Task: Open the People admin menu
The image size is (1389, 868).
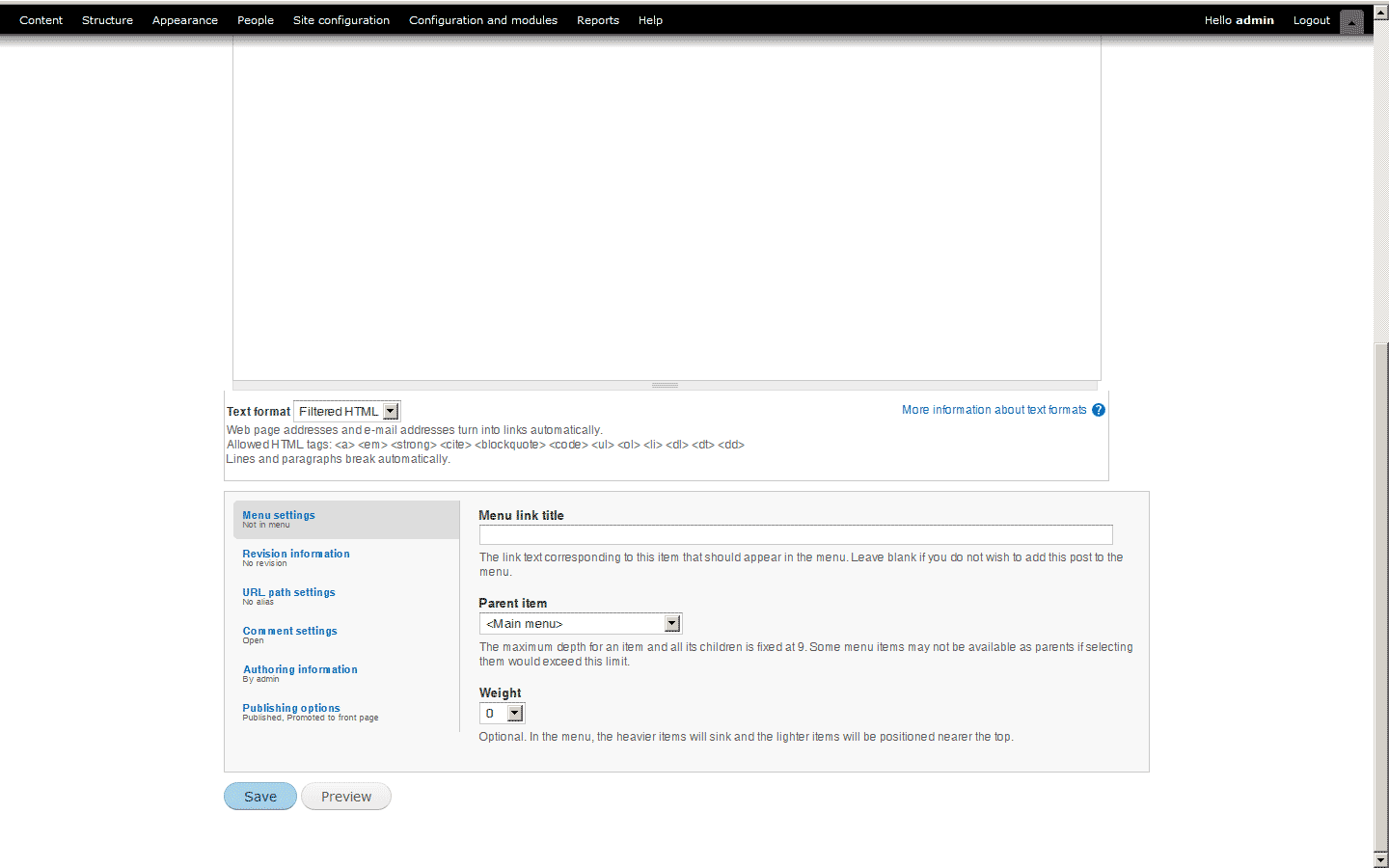Action: click(256, 20)
